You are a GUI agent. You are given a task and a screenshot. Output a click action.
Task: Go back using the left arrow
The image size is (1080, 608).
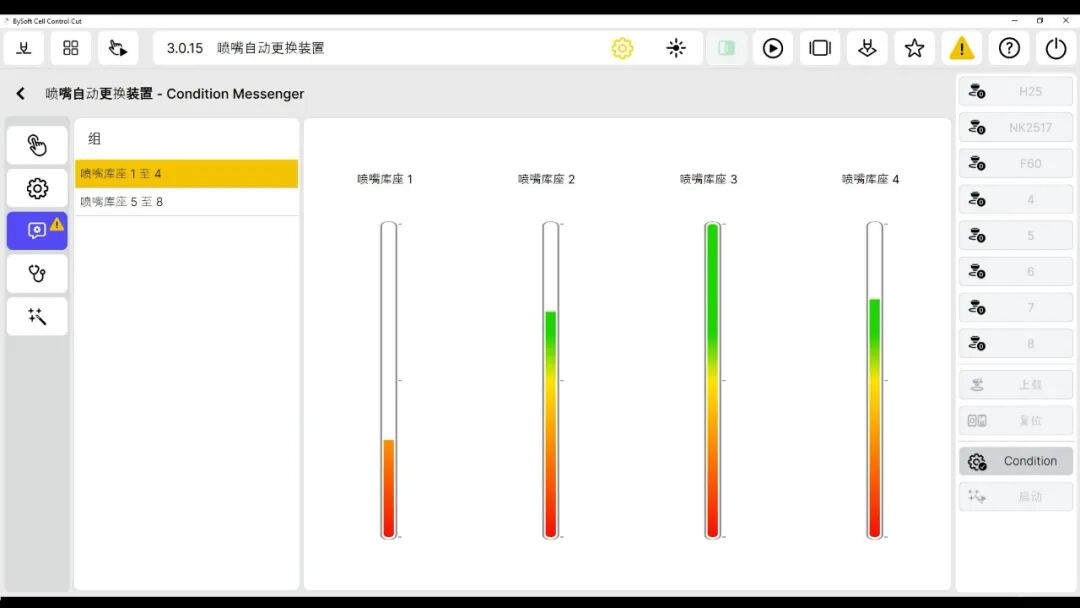[x=20, y=94]
